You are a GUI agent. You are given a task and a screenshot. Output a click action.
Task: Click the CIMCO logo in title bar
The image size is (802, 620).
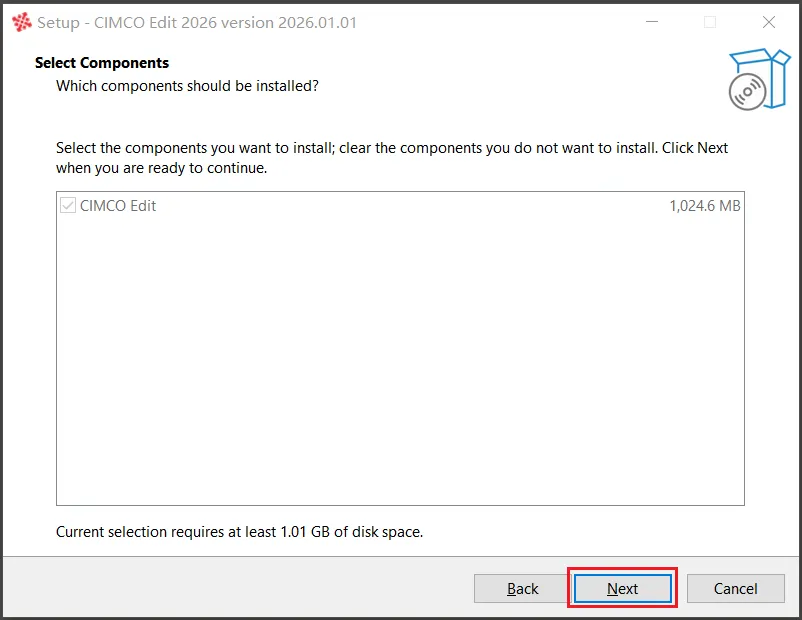(21, 23)
